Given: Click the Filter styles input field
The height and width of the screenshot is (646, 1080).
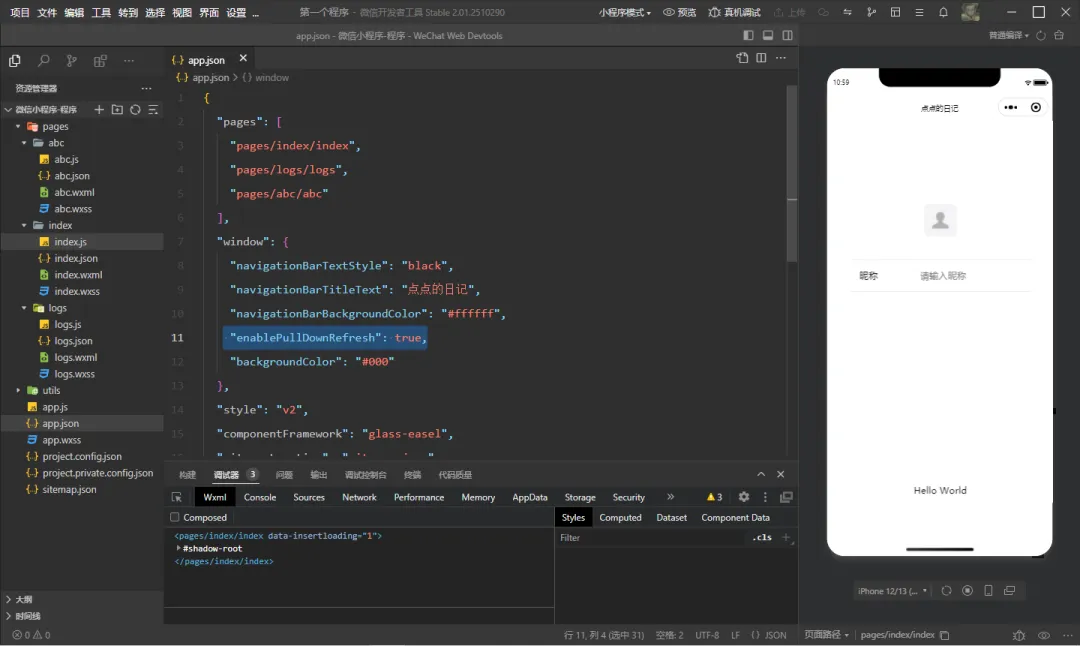Looking at the screenshot, I should tap(652, 538).
